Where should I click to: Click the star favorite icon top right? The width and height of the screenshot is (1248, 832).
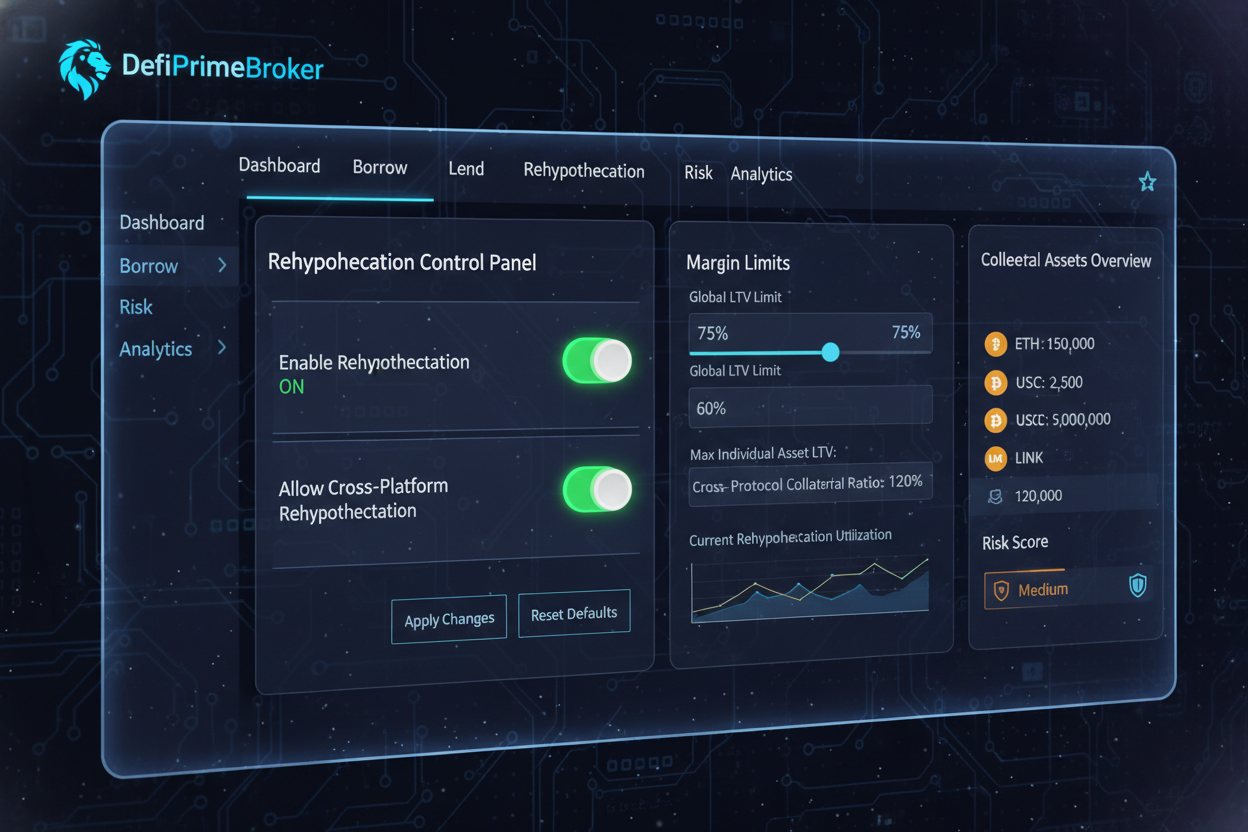tap(1147, 181)
